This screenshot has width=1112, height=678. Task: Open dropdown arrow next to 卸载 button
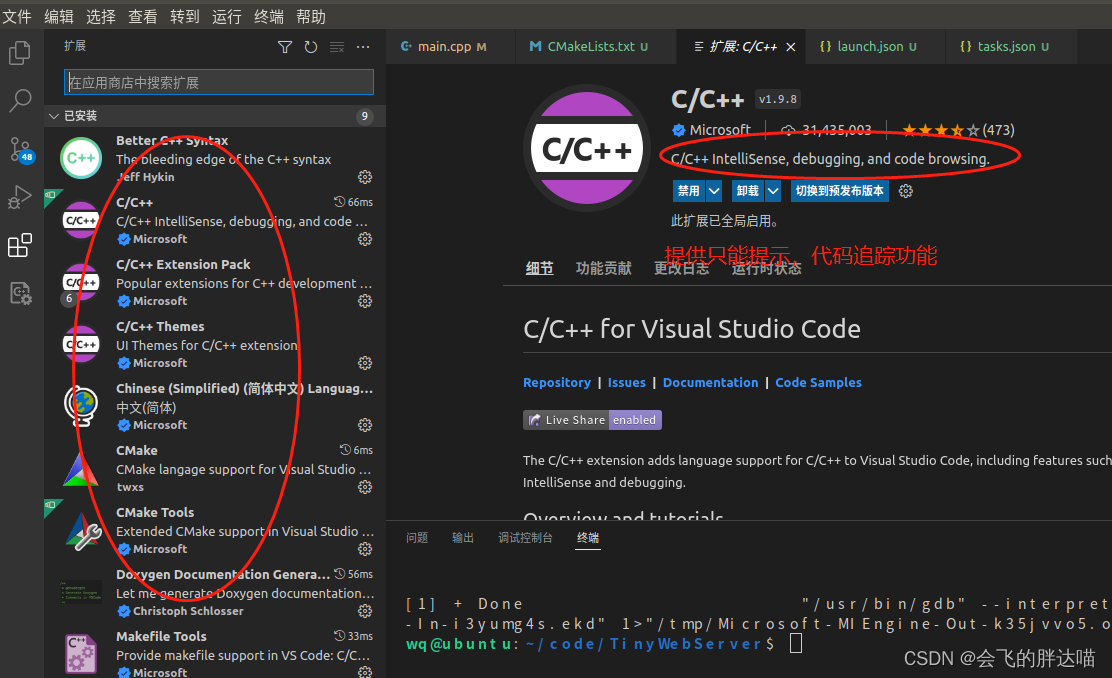[x=773, y=191]
